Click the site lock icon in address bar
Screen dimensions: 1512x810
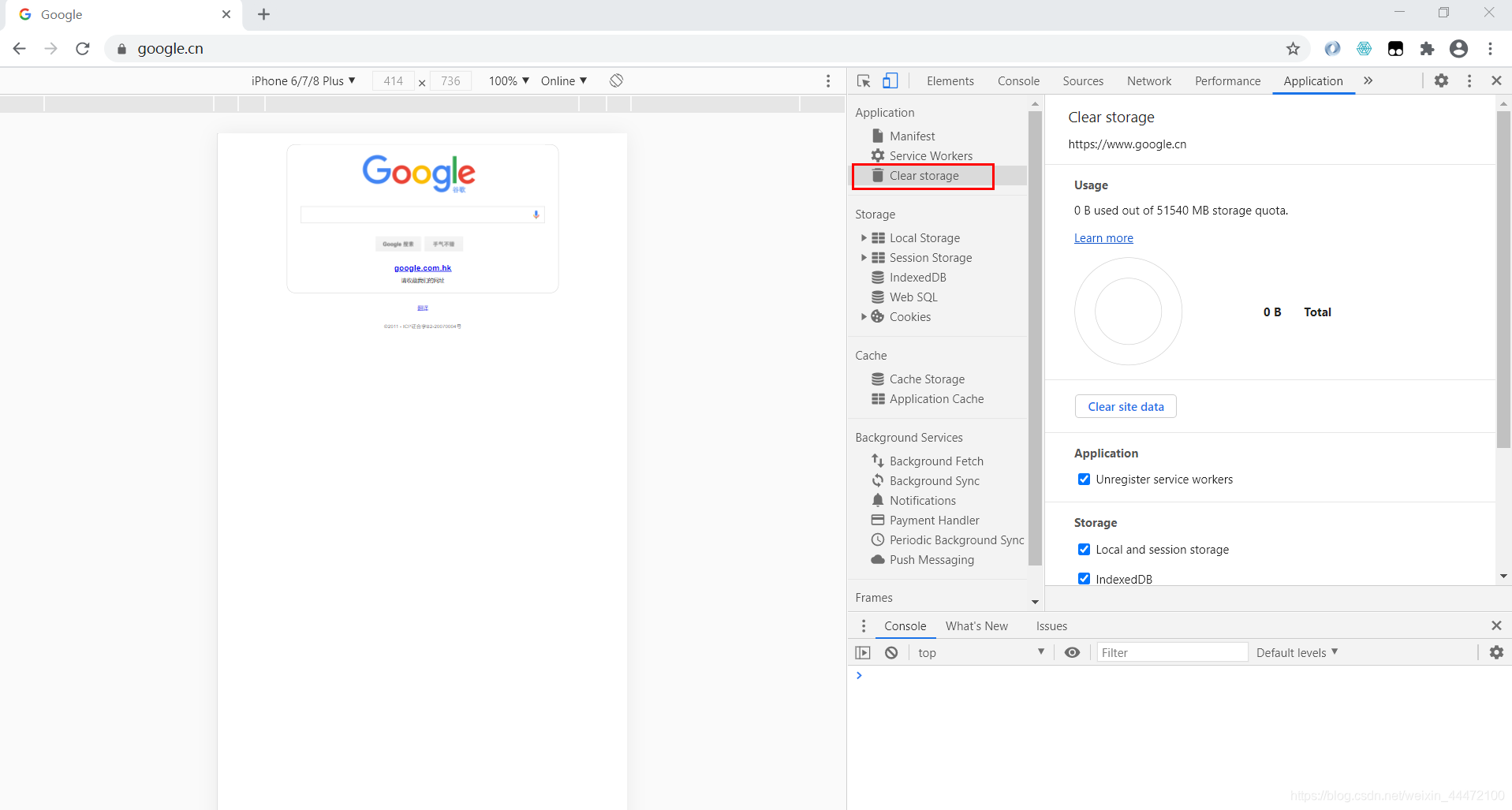pyautogui.click(x=121, y=49)
